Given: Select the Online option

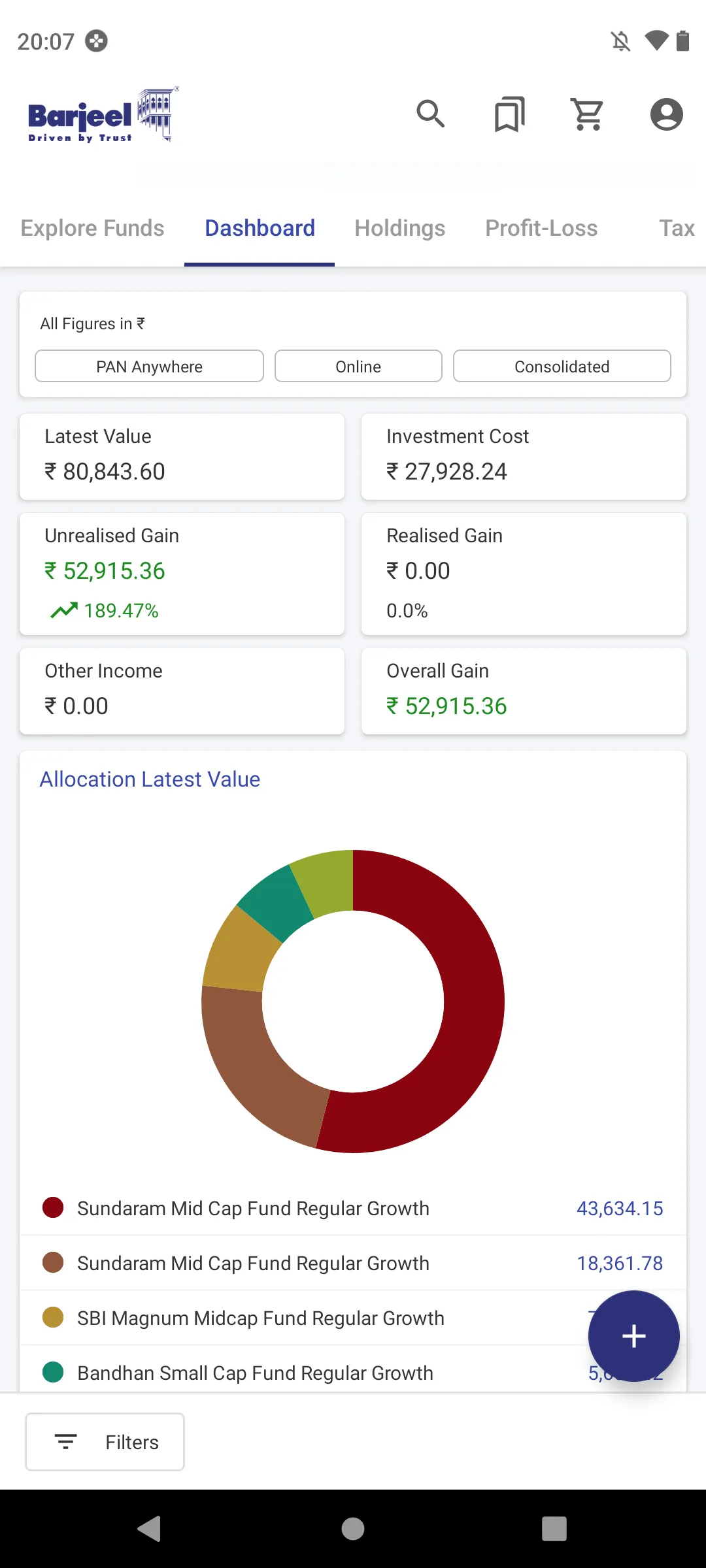Looking at the screenshot, I should (358, 367).
